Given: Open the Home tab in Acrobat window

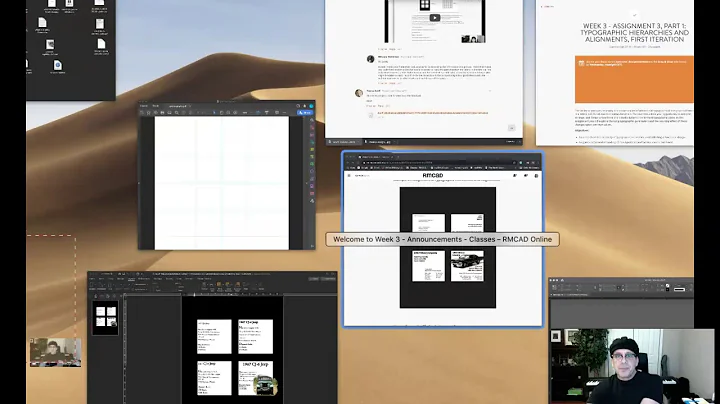Looking at the screenshot, I should (x=144, y=106).
